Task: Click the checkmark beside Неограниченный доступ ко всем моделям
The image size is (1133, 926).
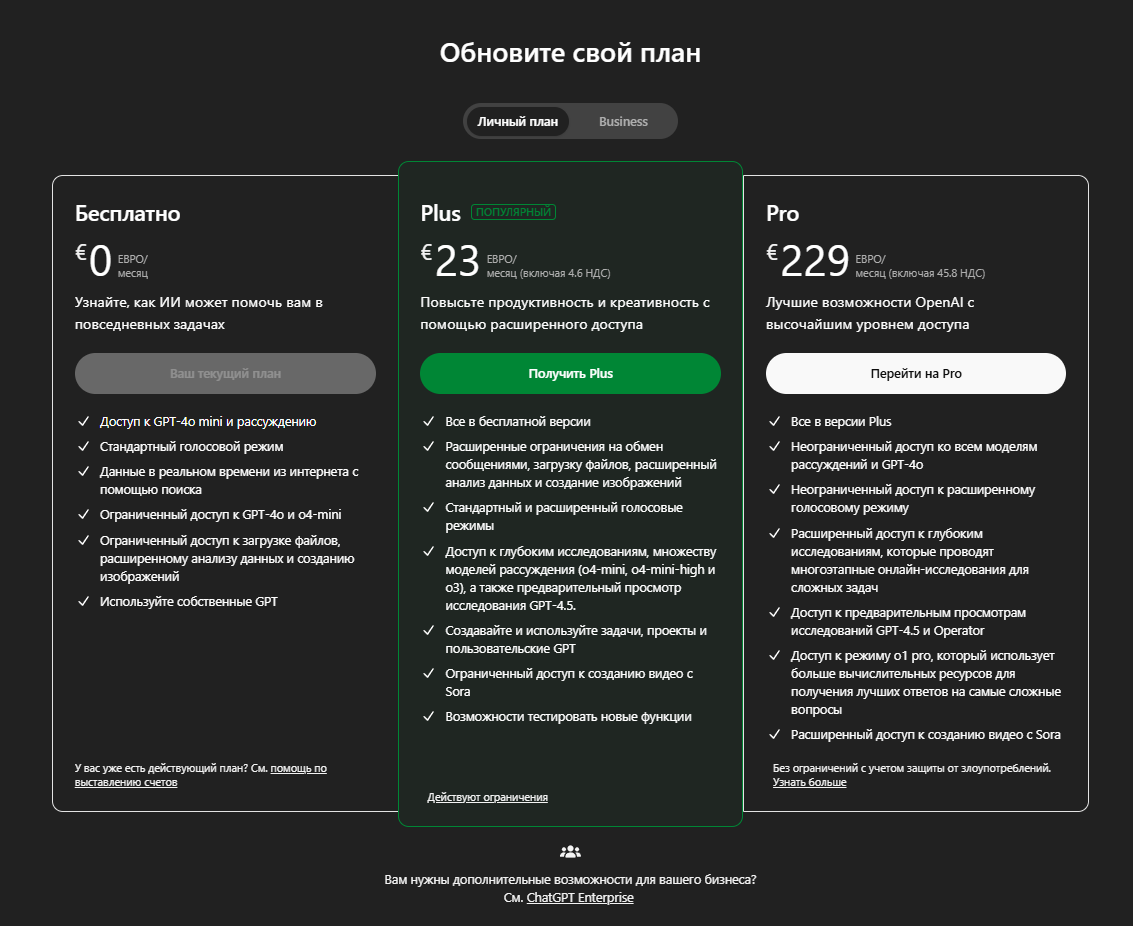Action: tap(775, 446)
